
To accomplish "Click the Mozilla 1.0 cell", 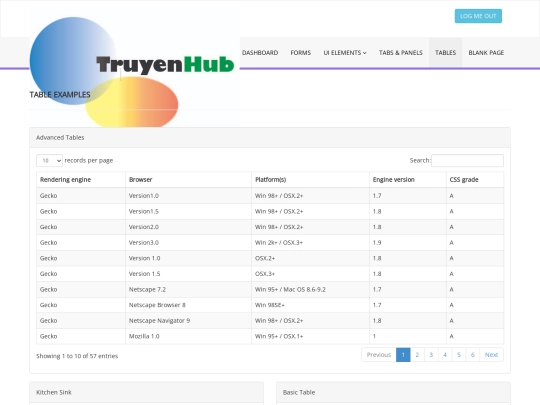I will point(188,336).
